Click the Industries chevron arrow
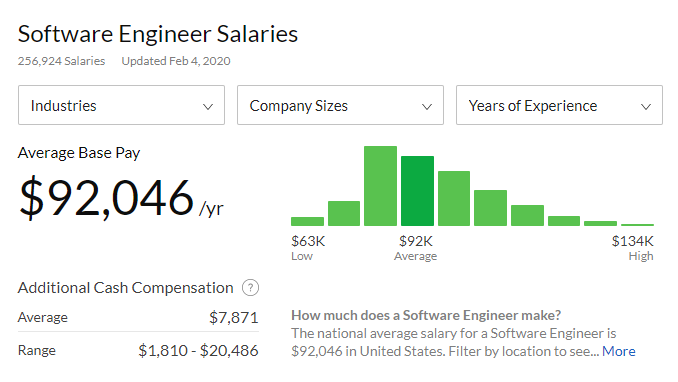Screen dimensions: 678x382 [208, 106]
